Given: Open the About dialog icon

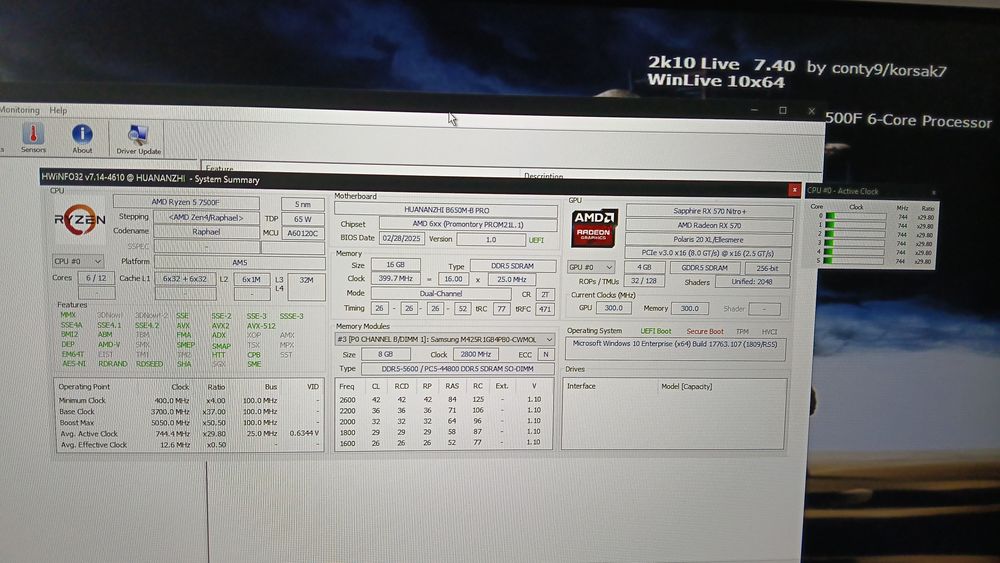Looking at the screenshot, I should (82, 138).
